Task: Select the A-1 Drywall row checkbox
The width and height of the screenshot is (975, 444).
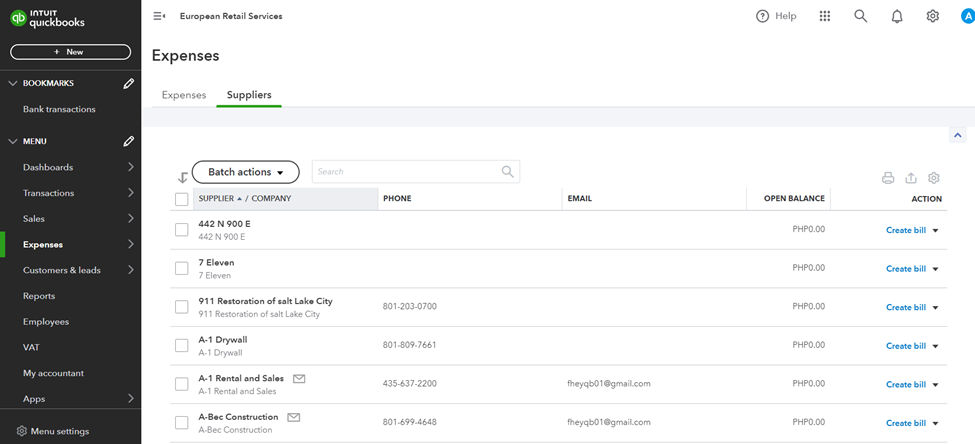Action: click(182, 346)
